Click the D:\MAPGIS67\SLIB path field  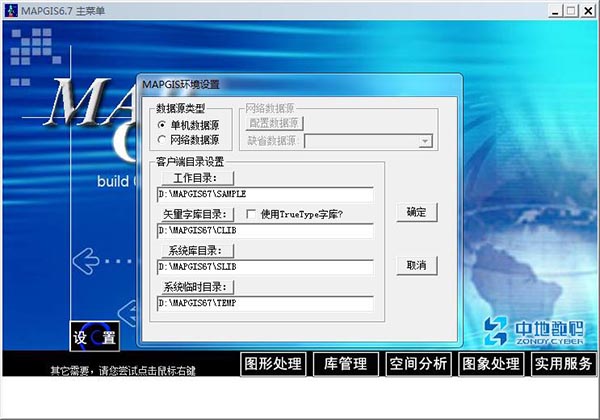click(265, 267)
